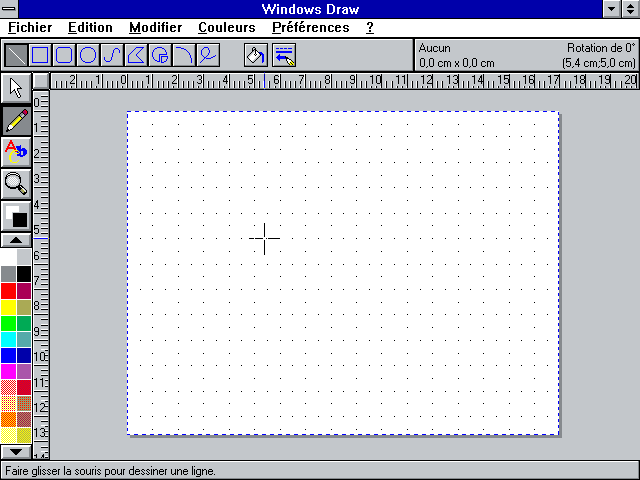Choose the pointer selection arrow tool
Screen dimensions: 640x480
click(x=16, y=88)
